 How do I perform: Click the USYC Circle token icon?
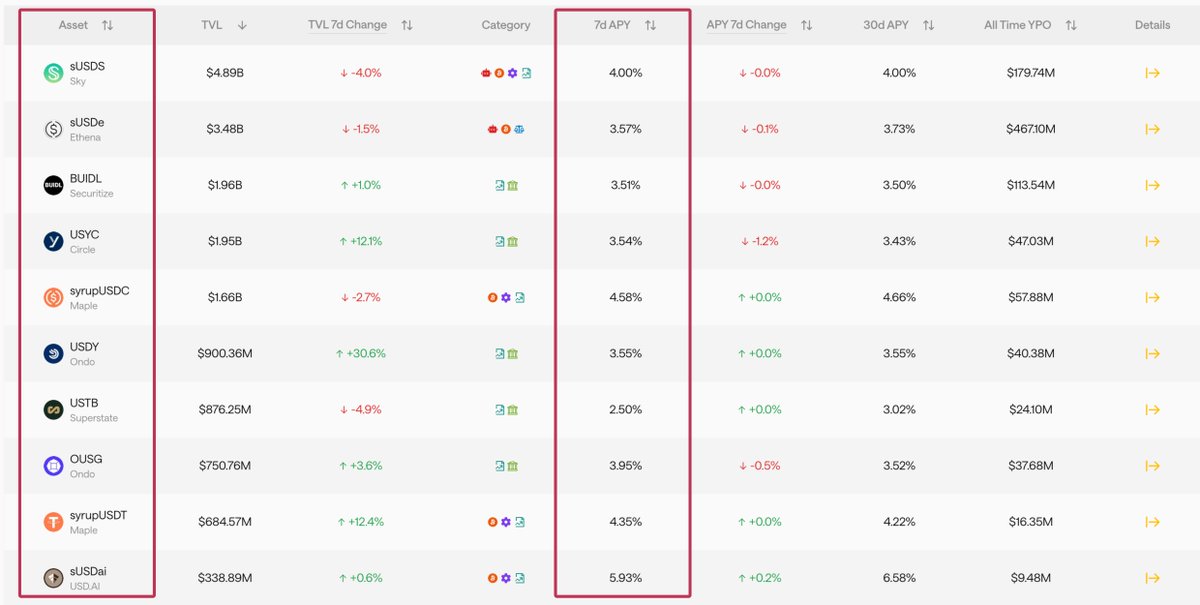53,241
